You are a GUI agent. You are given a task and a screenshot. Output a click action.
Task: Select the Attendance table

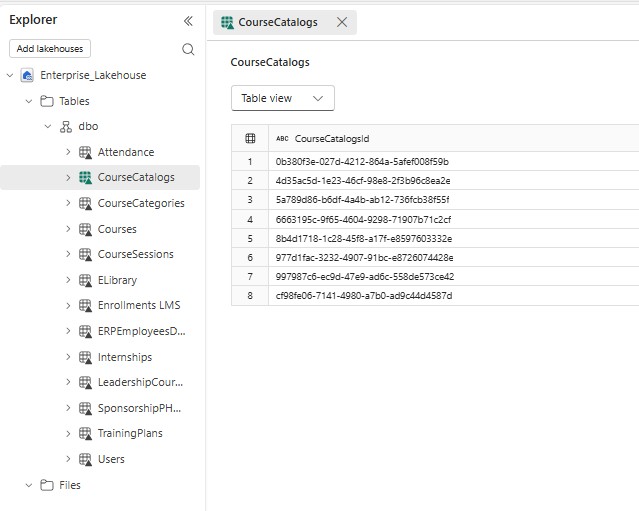[x=126, y=152]
